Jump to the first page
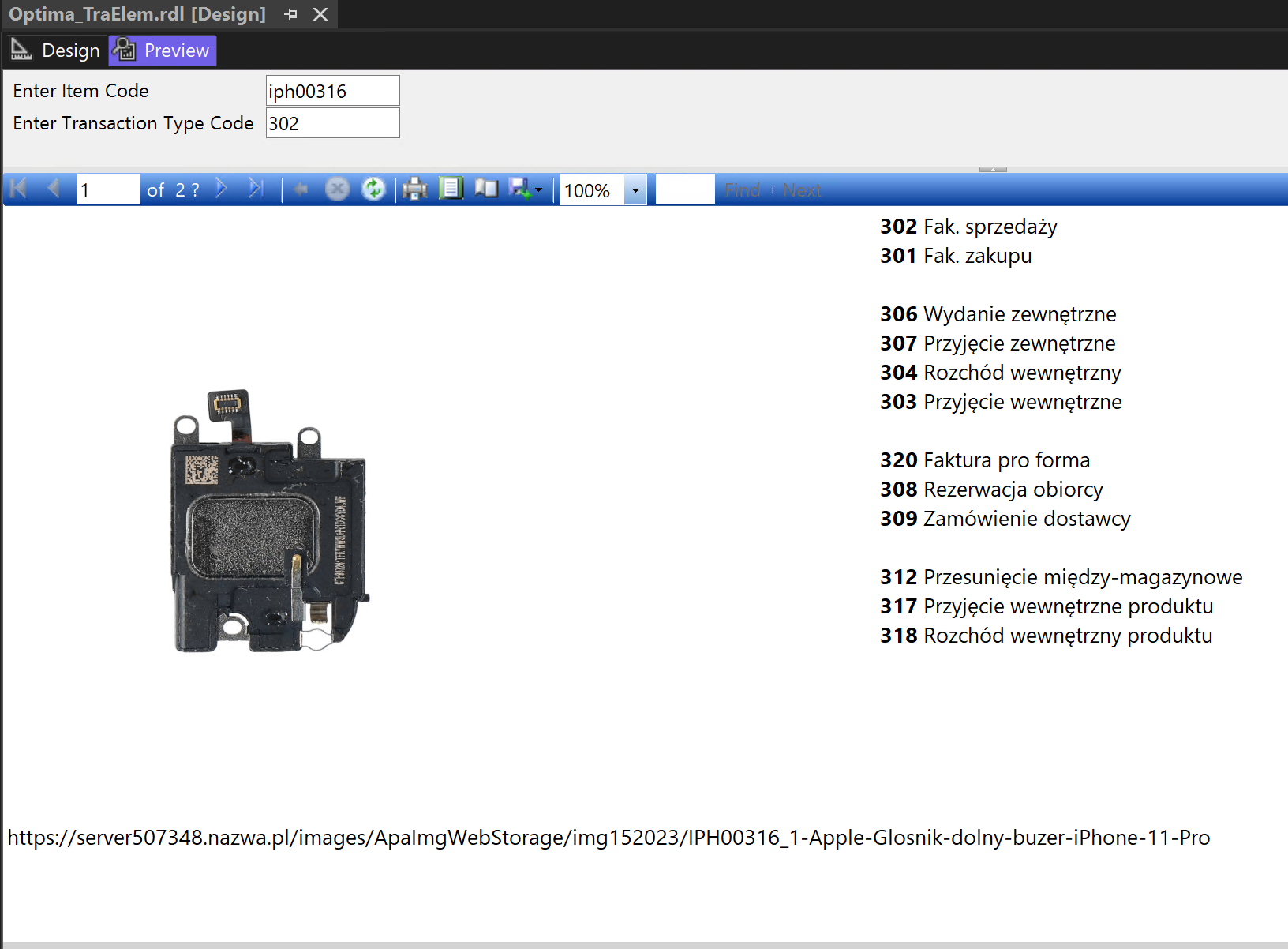 coord(17,189)
